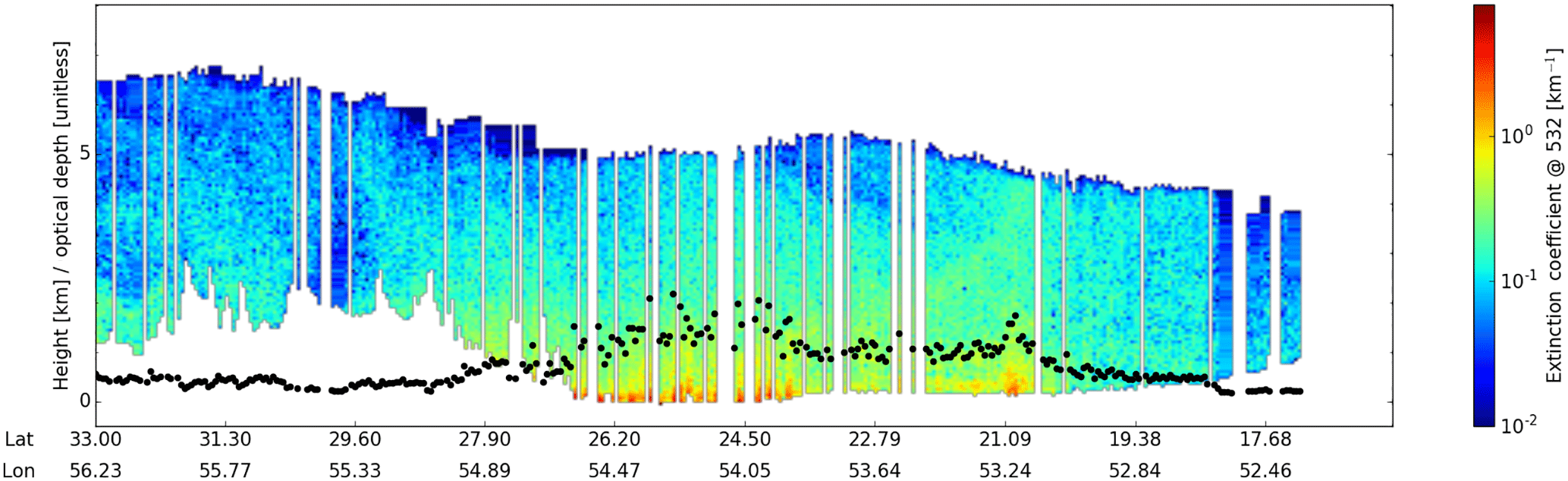Click the Lat row label
Viewport: 1568px width, 481px height.
coord(19,440)
